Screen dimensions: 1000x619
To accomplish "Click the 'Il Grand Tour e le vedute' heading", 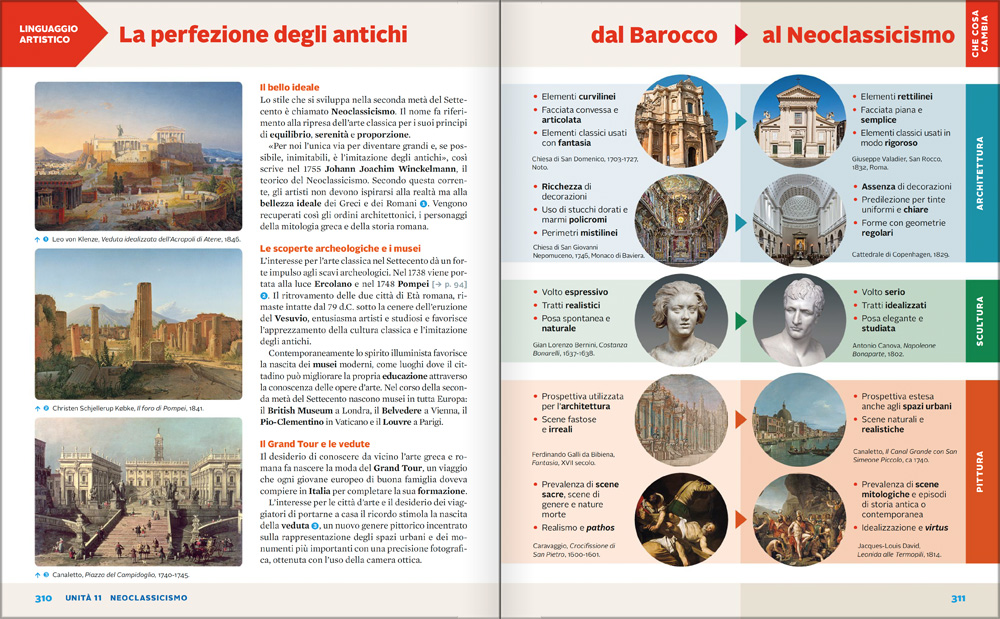I will coord(314,444).
